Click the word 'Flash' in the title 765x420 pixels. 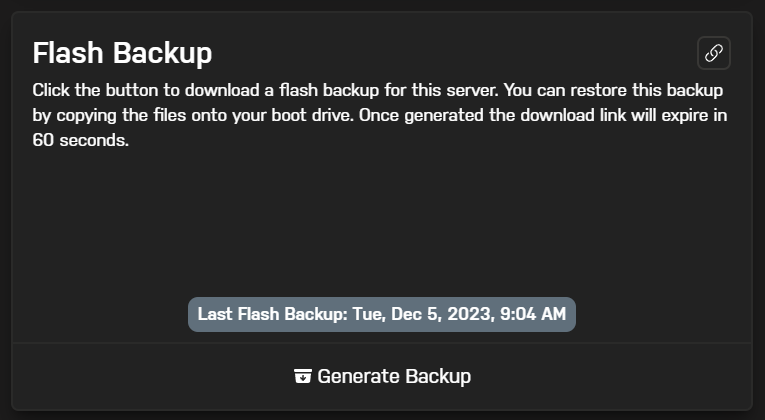68,53
